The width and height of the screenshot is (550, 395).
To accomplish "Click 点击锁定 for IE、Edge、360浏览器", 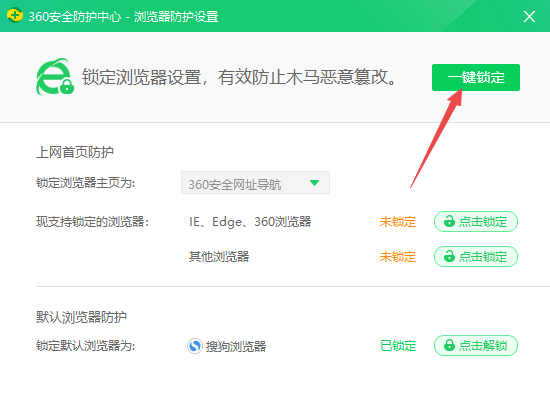I will click(476, 222).
